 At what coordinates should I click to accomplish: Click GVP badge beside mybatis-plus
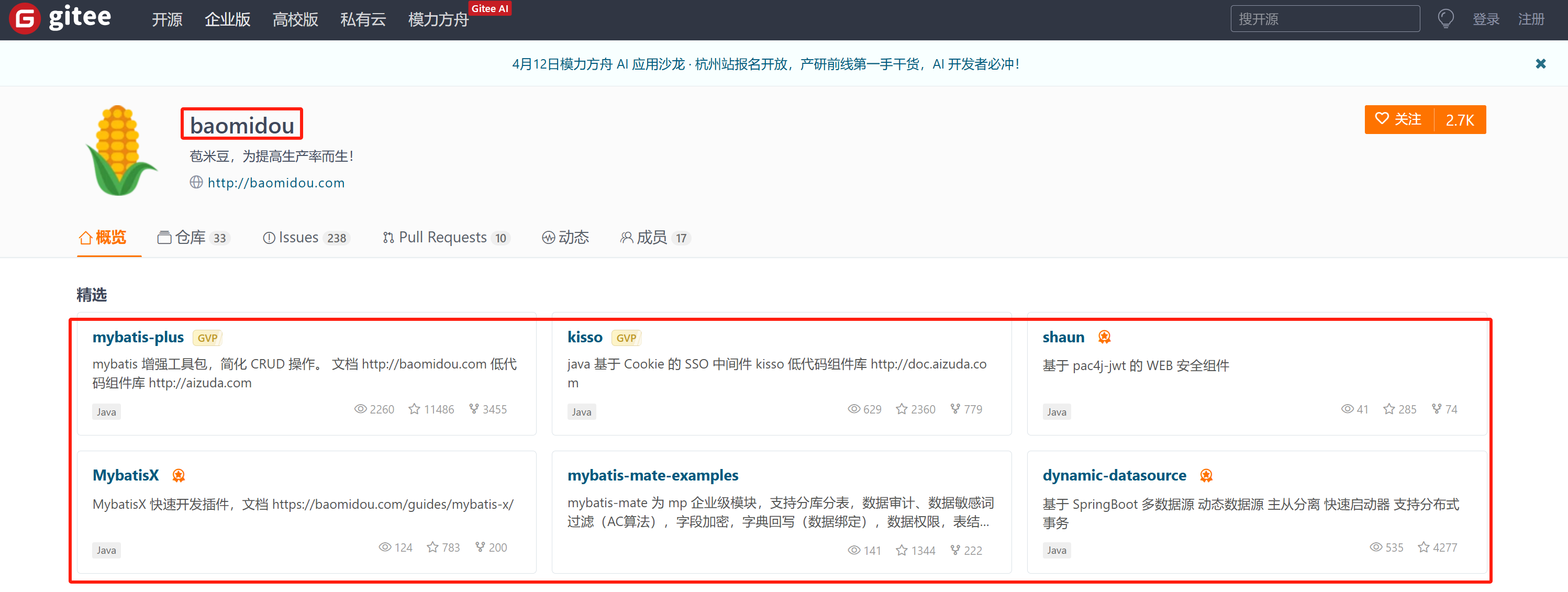(207, 338)
